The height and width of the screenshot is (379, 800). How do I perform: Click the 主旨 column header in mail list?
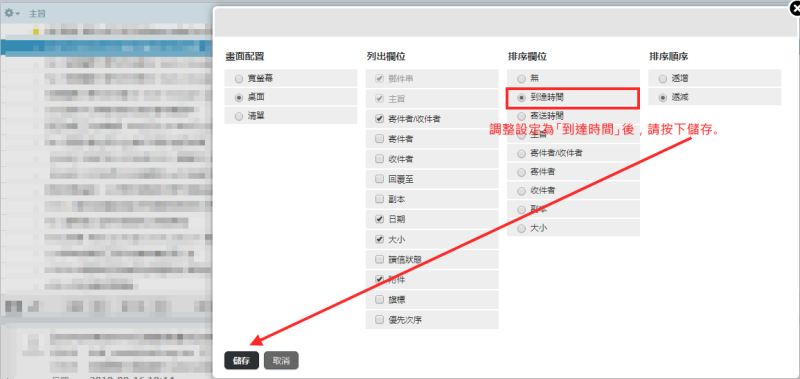[x=37, y=14]
